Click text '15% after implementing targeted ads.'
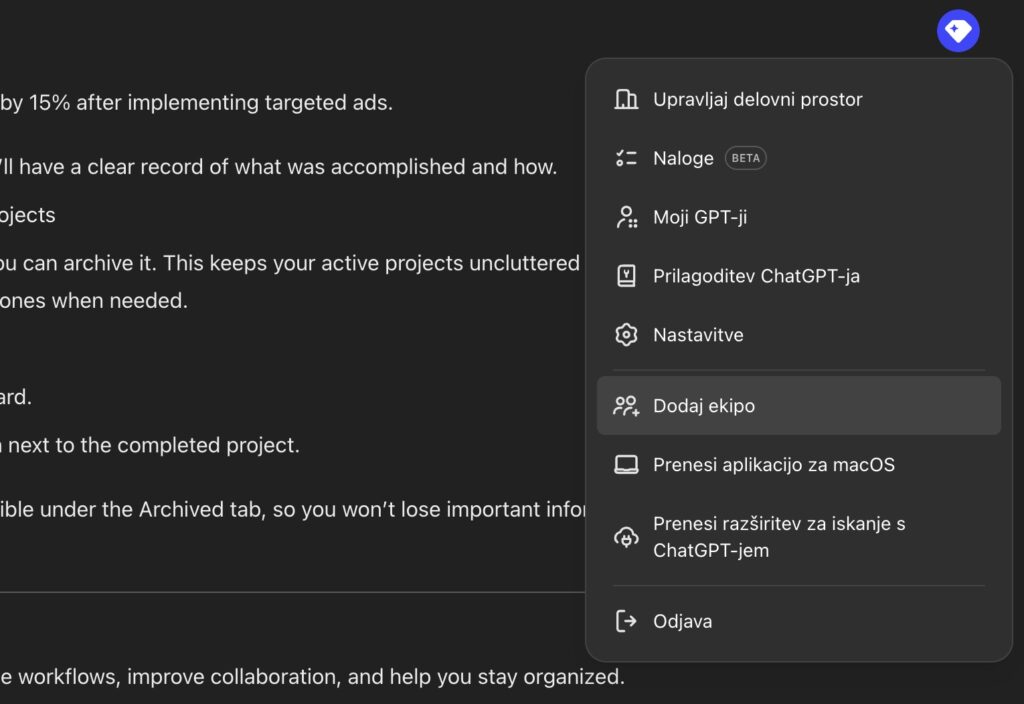The height and width of the screenshot is (704, 1024). click(211, 103)
